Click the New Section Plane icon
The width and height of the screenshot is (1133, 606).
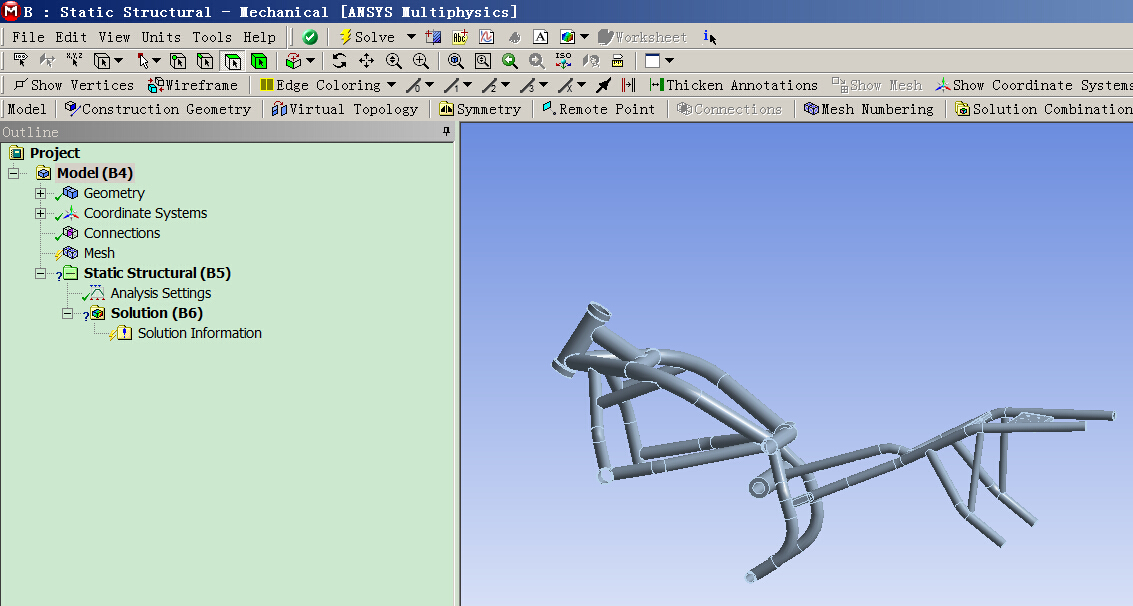[434, 37]
